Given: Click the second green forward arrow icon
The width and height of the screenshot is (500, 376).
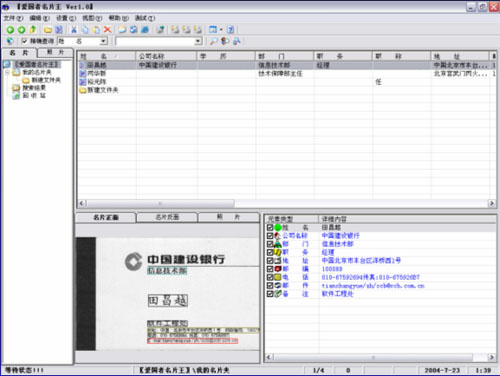Looking at the screenshot, I should click(21, 30).
